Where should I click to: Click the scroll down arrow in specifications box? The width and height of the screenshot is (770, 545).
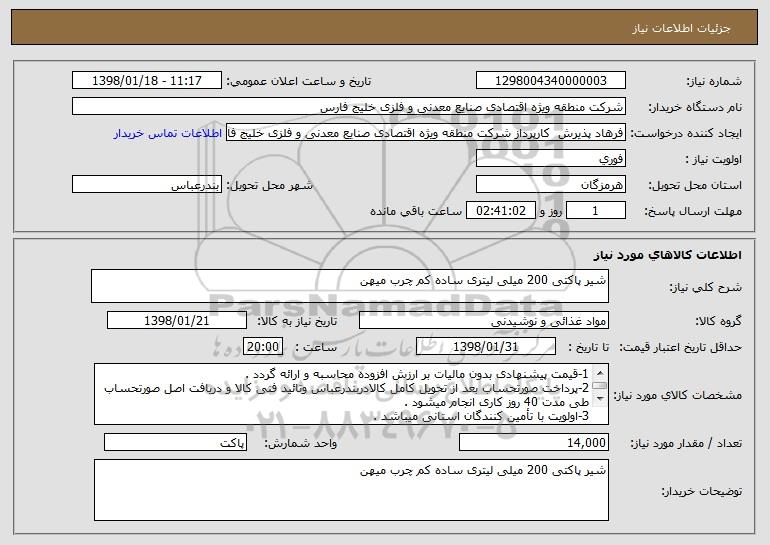pos(600,399)
